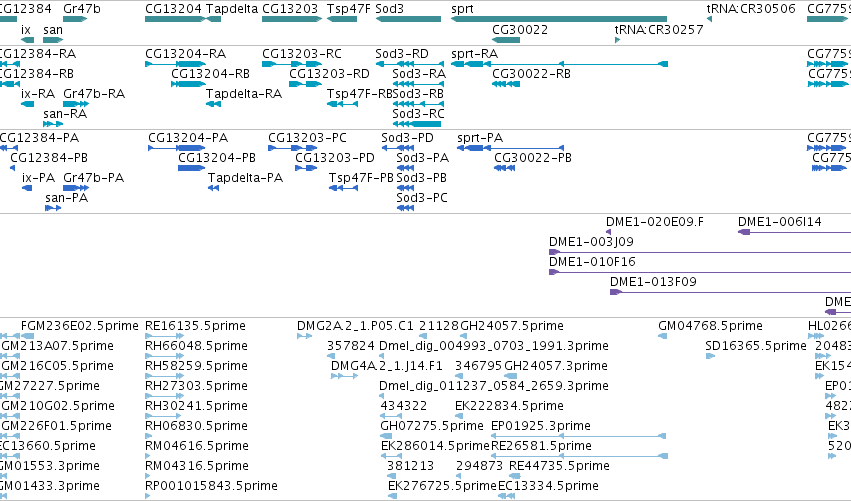
Task: Select EST EK222834.5prime label
Action: 510,406
